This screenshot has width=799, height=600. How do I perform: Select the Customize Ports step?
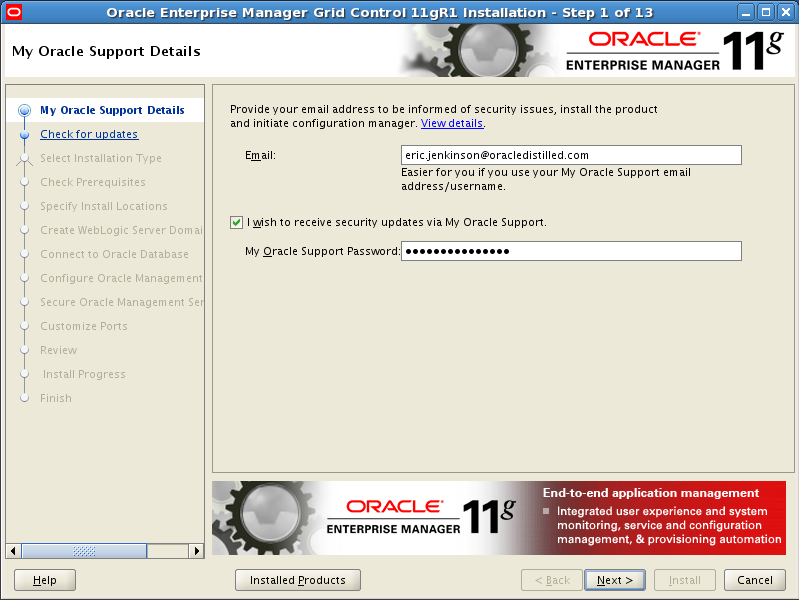[x=84, y=326]
